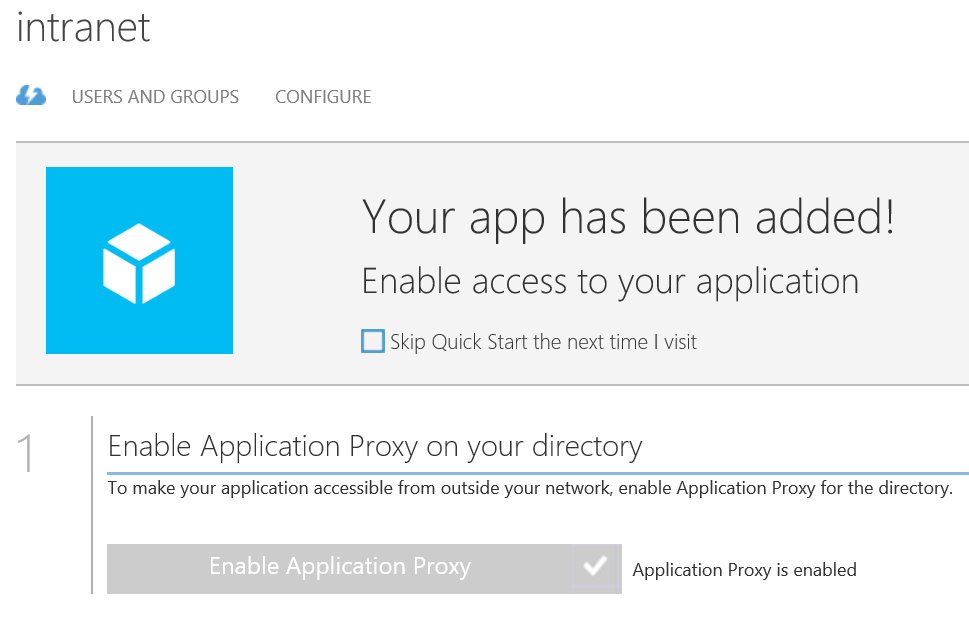Click the blue underline beneath the step heading
Image resolution: width=969 pixels, height=623 pixels.
tap(537, 472)
